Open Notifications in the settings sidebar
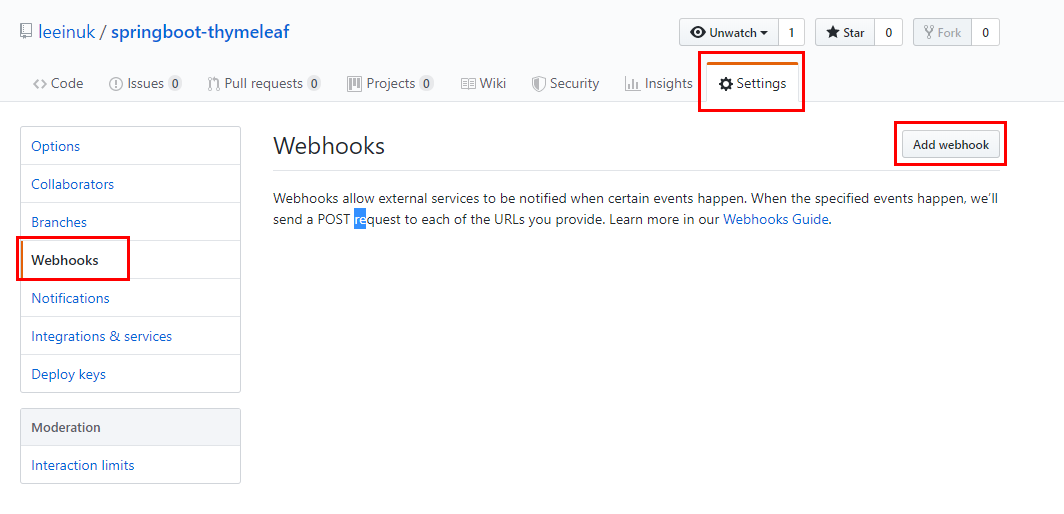This screenshot has width=1064, height=514. 130,298
